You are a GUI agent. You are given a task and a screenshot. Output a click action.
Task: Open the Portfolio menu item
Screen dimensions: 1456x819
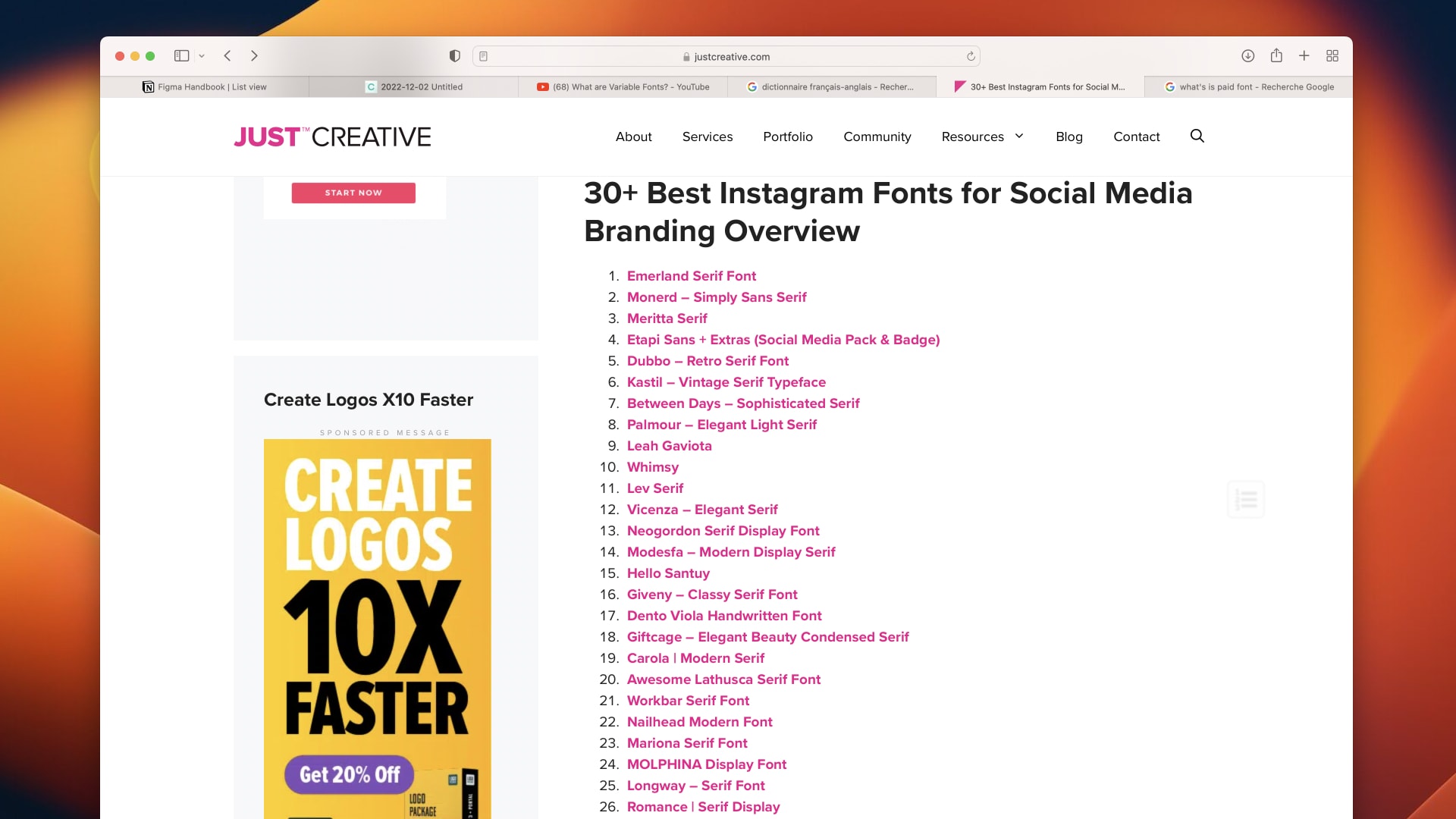(x=788, y=136)
